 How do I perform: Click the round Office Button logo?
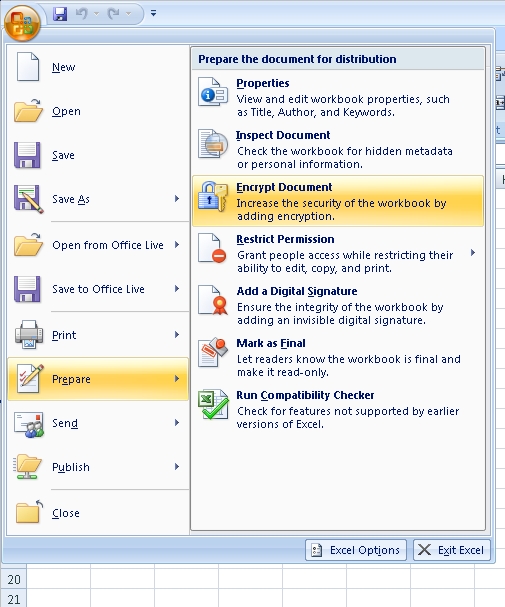(22, 23)
